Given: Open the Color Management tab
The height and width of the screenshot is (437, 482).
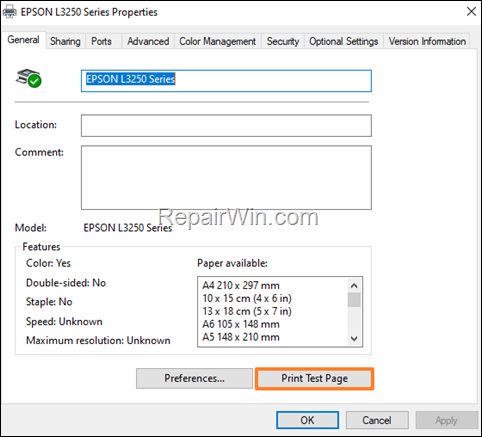Looking at the screenshot, I should 218,41.
